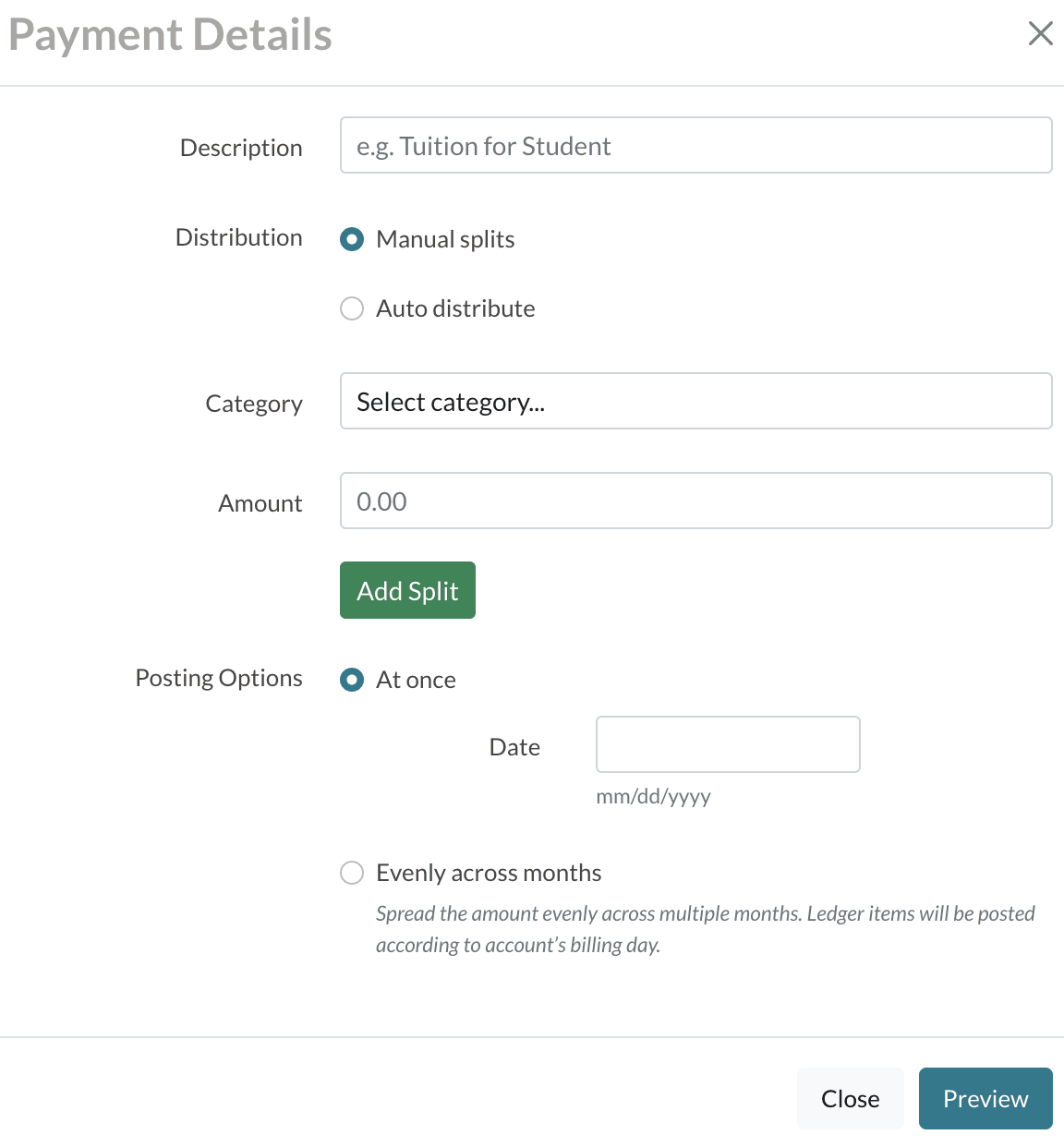Click the Close button
1064x1147 pixels.
[850, 1098]
